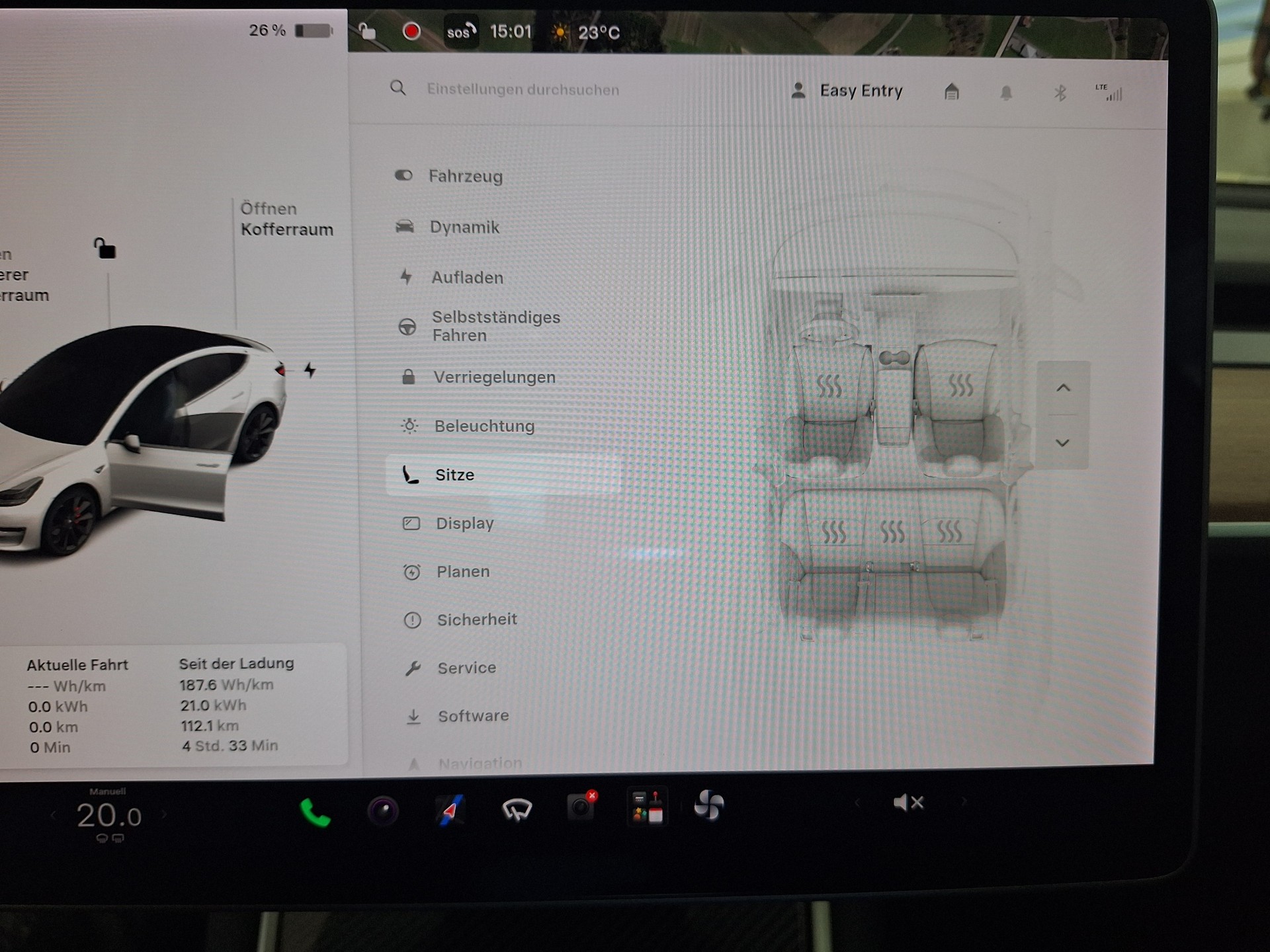Open the Easy Entry profile menu
The height and width of the screenshot is (952, 1270).
[x=847, y=91]
